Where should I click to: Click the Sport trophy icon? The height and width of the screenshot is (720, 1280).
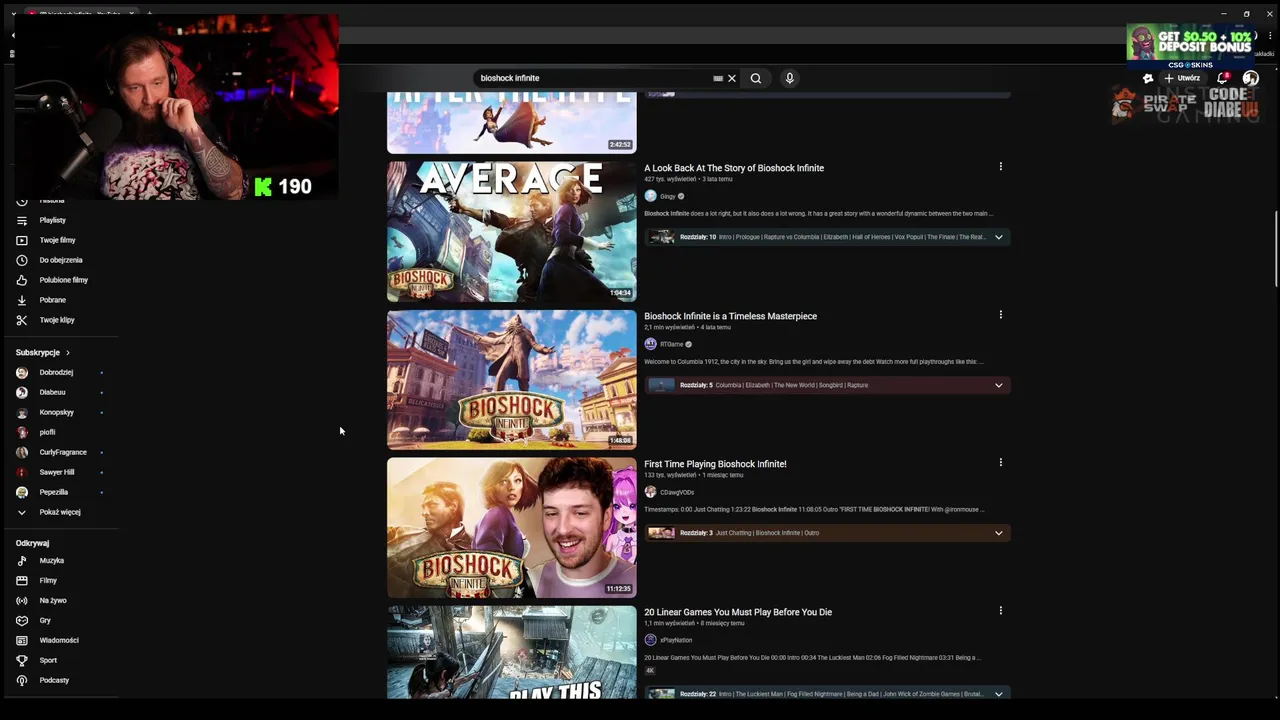pos(22,661)
